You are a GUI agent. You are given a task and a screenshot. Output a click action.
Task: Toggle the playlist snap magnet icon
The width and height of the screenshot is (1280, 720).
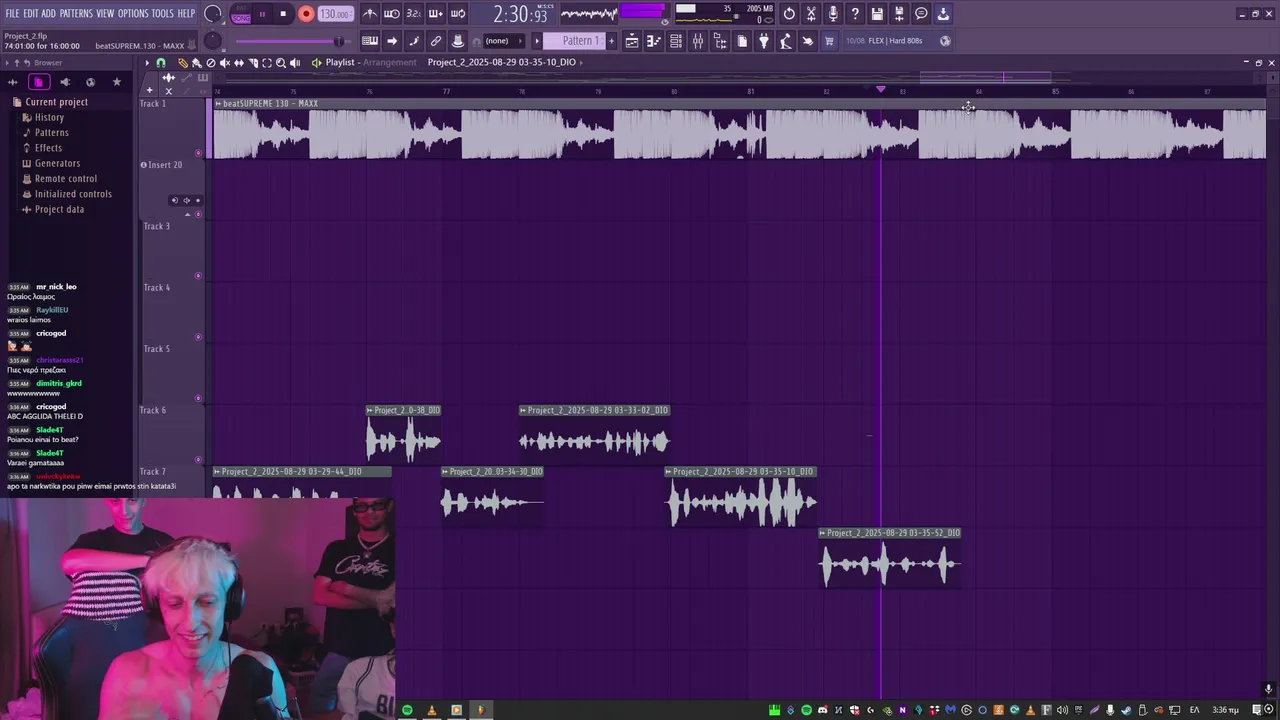[161, 62]
